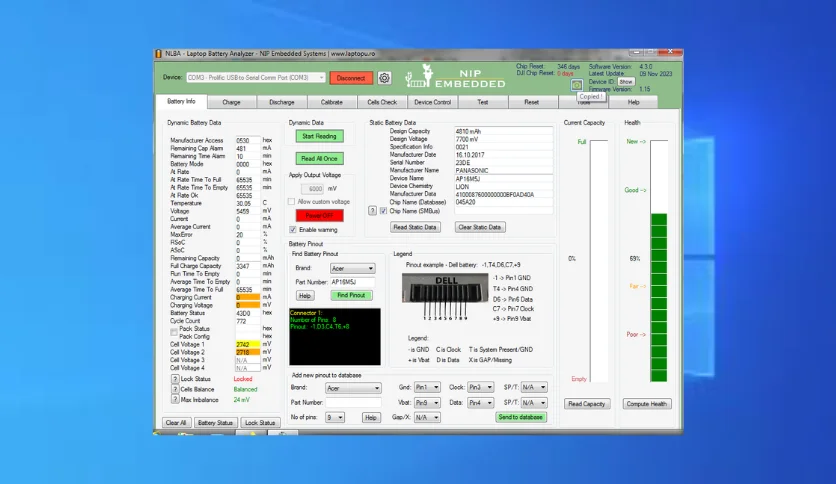Click the empty Part Number field in Add new pinout
This screenshot has height=484, width=836.
(x=353, y=402)
